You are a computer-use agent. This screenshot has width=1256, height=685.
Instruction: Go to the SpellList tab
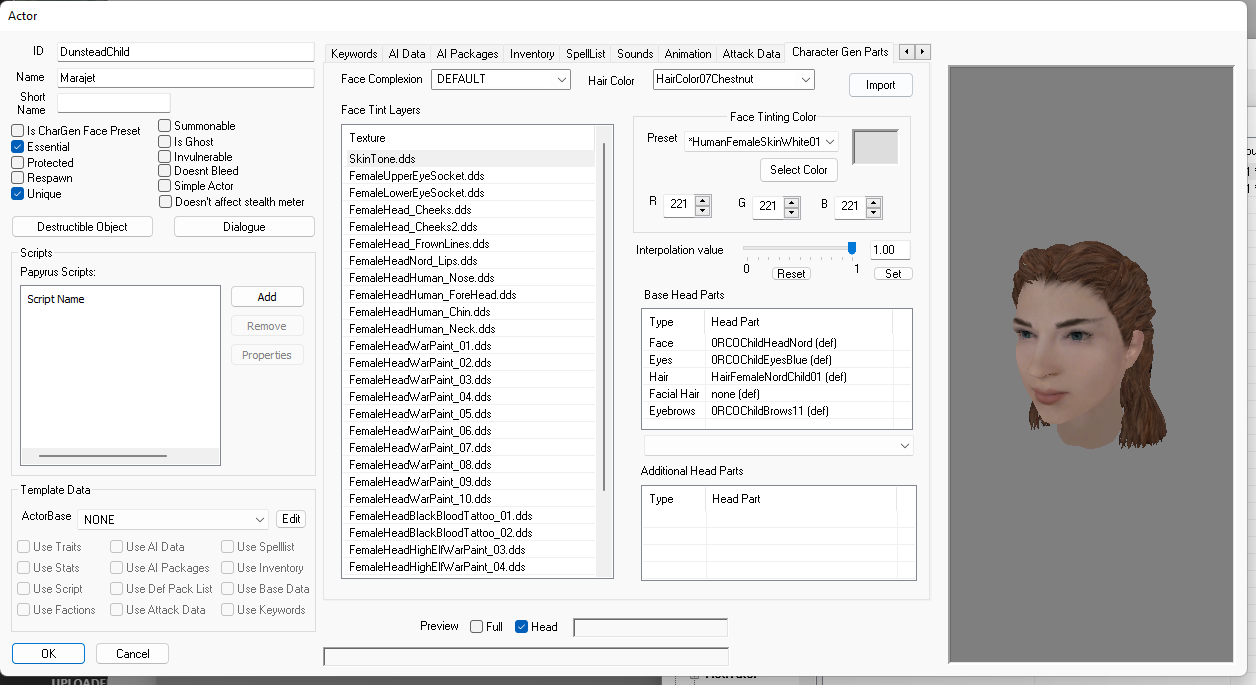click(x=586, y=54)
